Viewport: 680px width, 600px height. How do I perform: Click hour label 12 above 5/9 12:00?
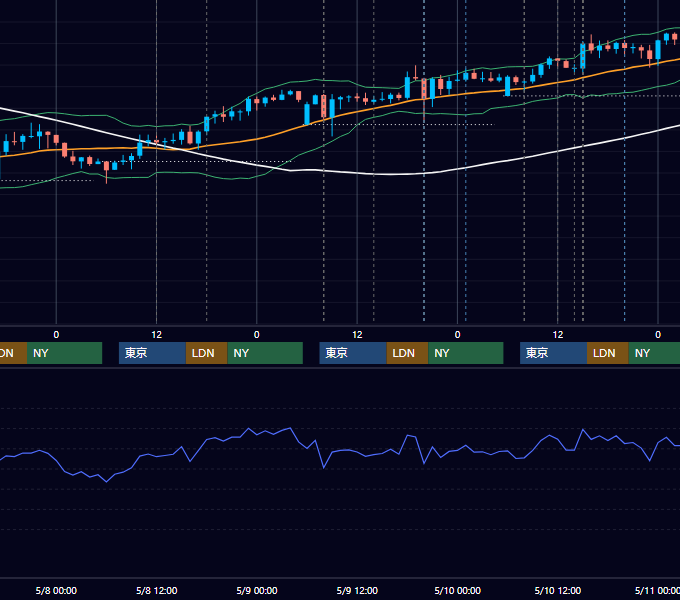click(x=357, y=335)
